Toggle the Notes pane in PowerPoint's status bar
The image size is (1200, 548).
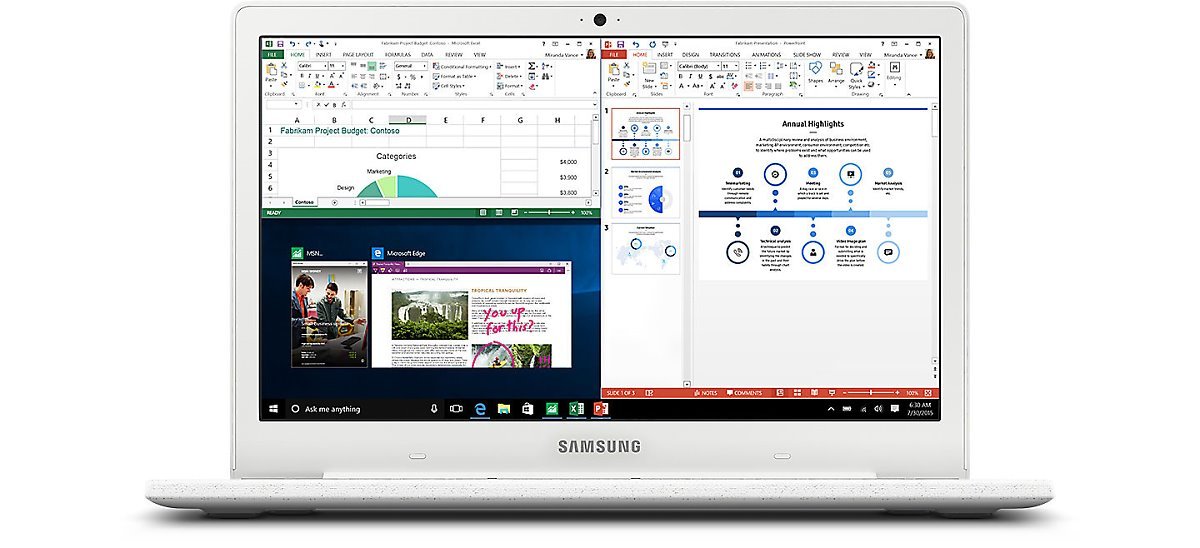pos(708,393)
